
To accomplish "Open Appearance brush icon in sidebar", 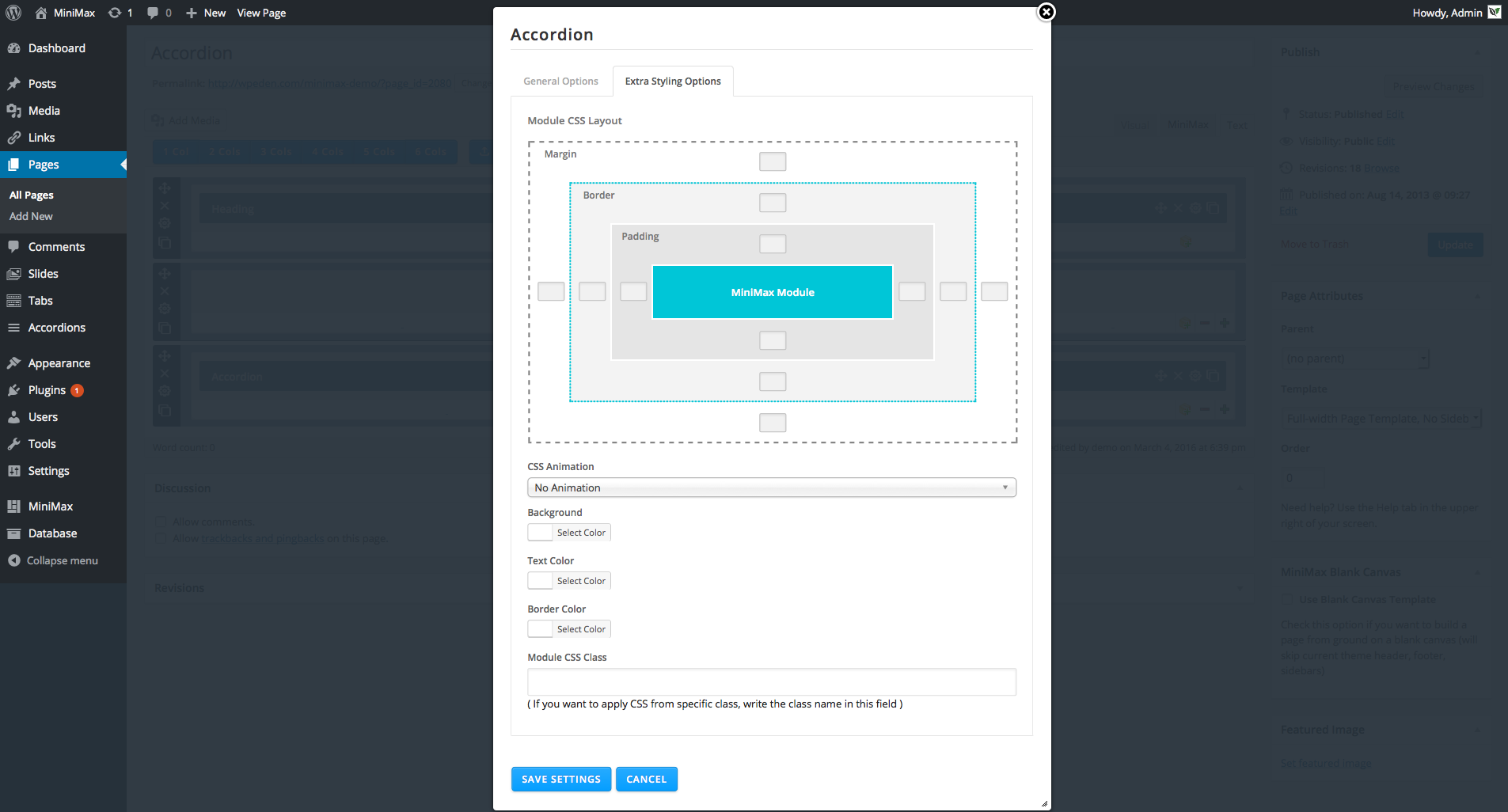I will [x=13, y=363].
